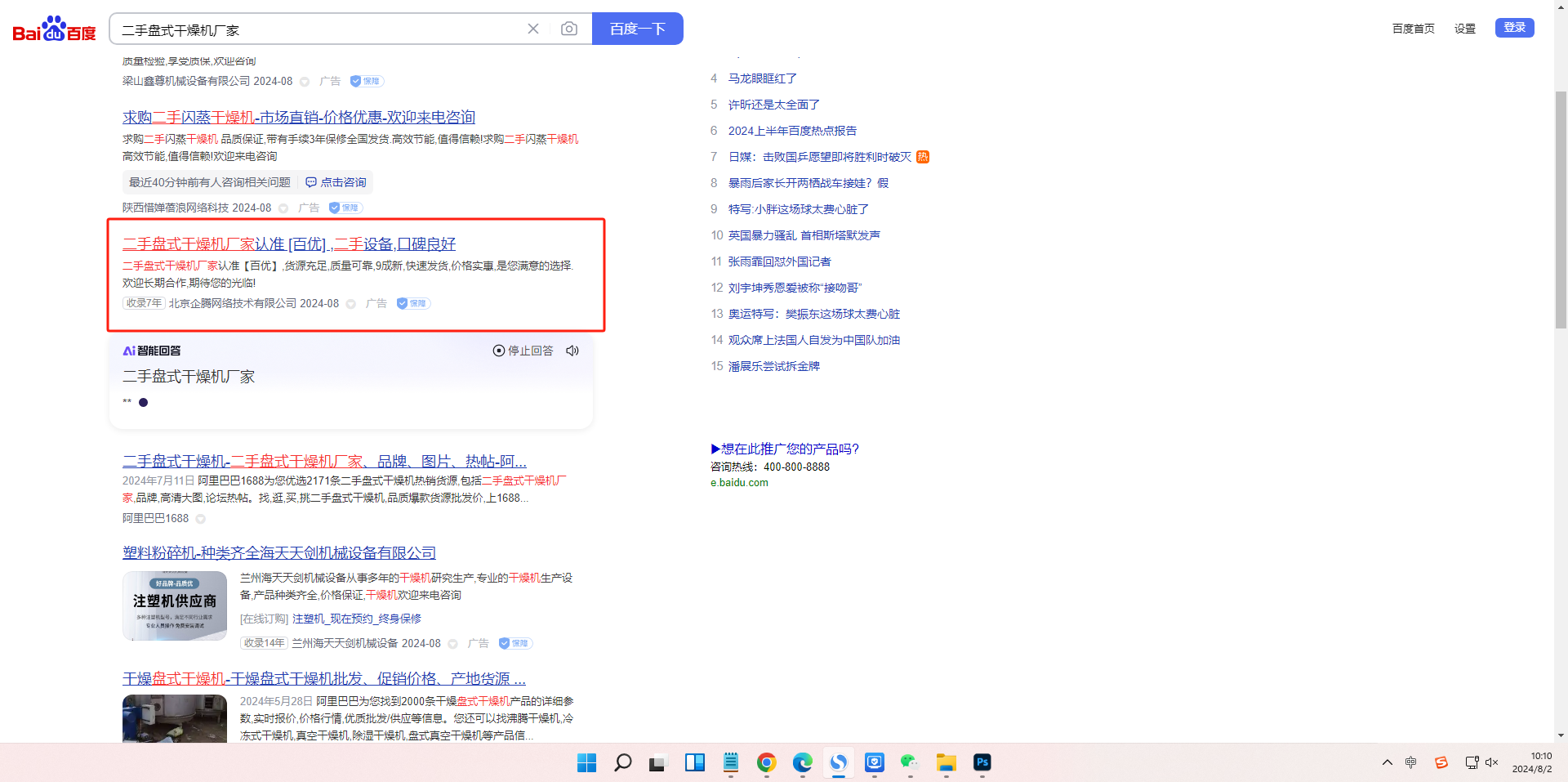Click the 登录 login button

pyautogui.click(x=1514, y=28)
